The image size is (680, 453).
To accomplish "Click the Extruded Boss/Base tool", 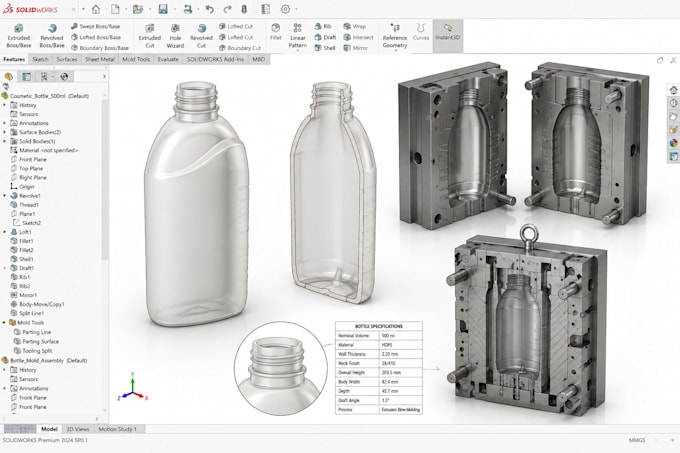I will pos(19,36).
